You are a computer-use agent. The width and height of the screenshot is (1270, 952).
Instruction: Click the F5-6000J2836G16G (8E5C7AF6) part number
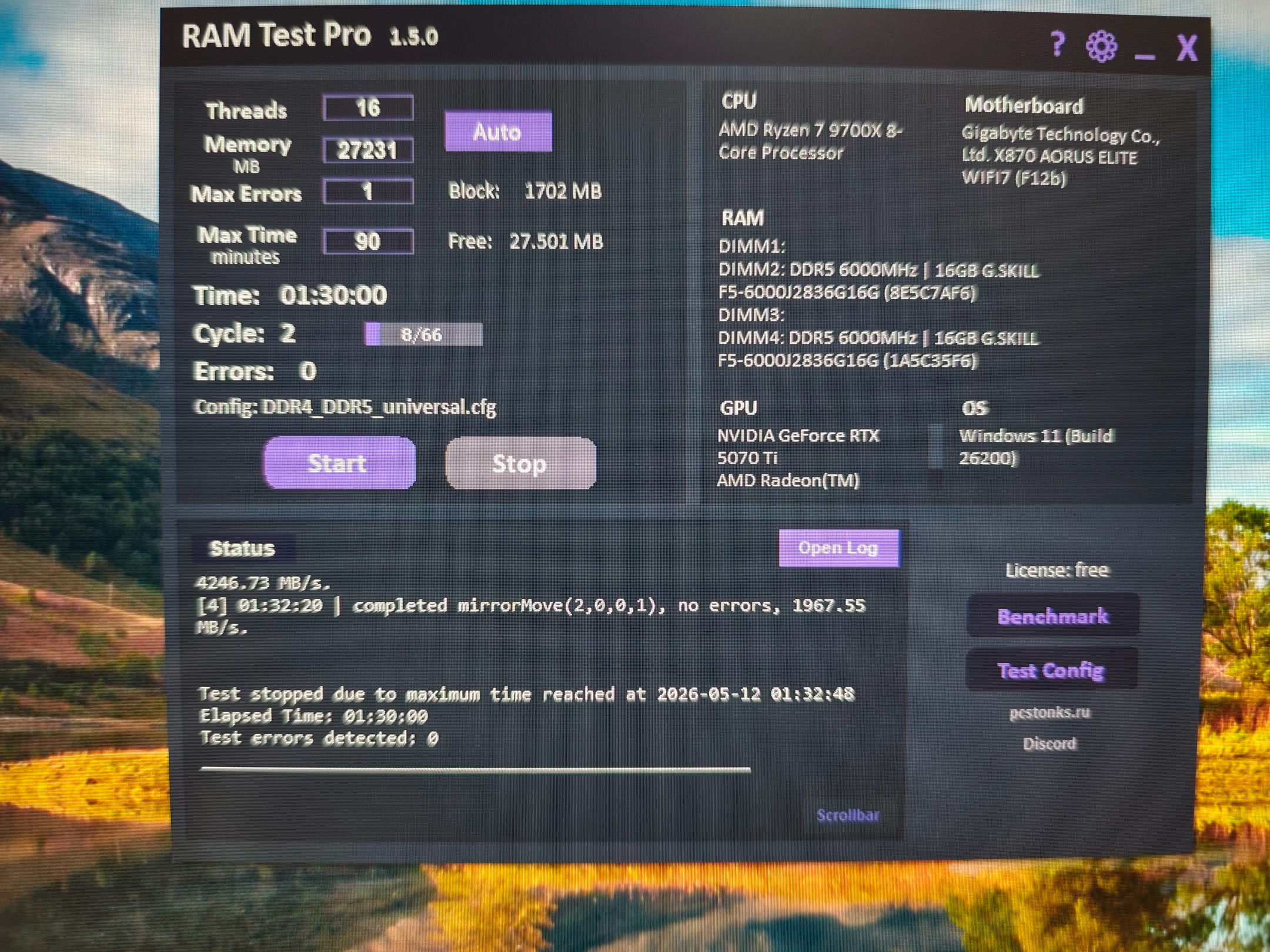(x=847, y=293)
